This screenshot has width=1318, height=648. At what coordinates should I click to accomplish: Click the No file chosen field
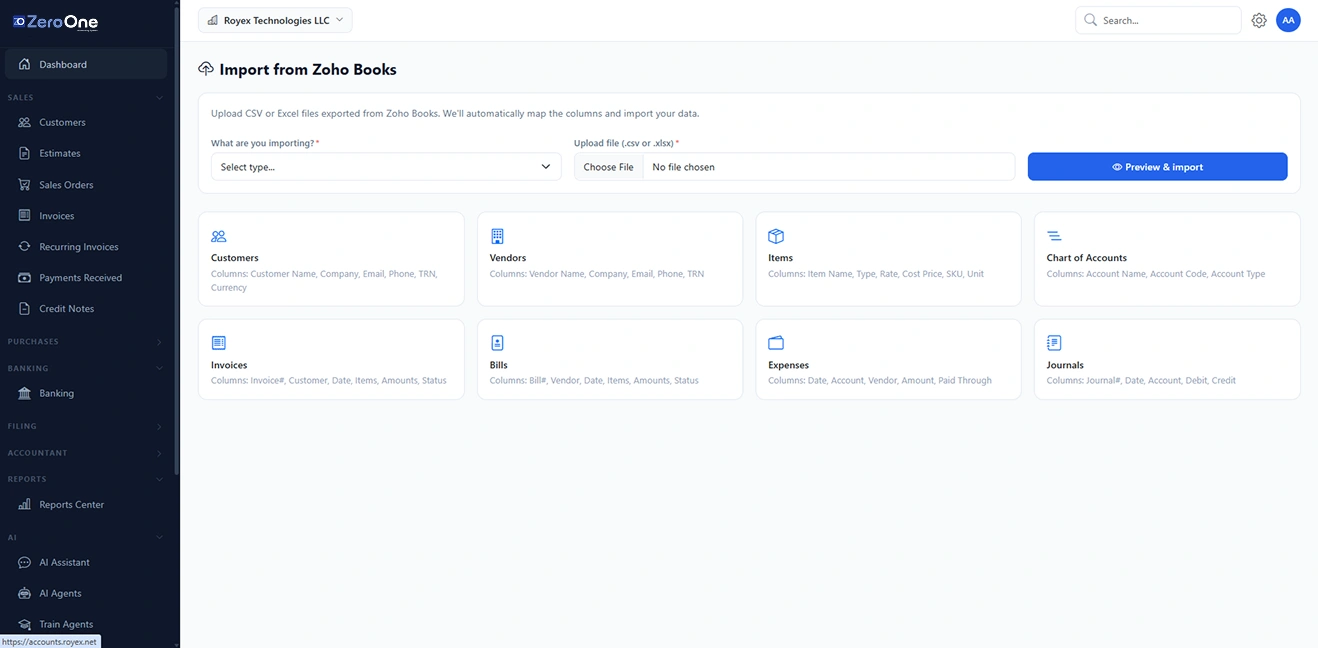click(x=828, y=167)
